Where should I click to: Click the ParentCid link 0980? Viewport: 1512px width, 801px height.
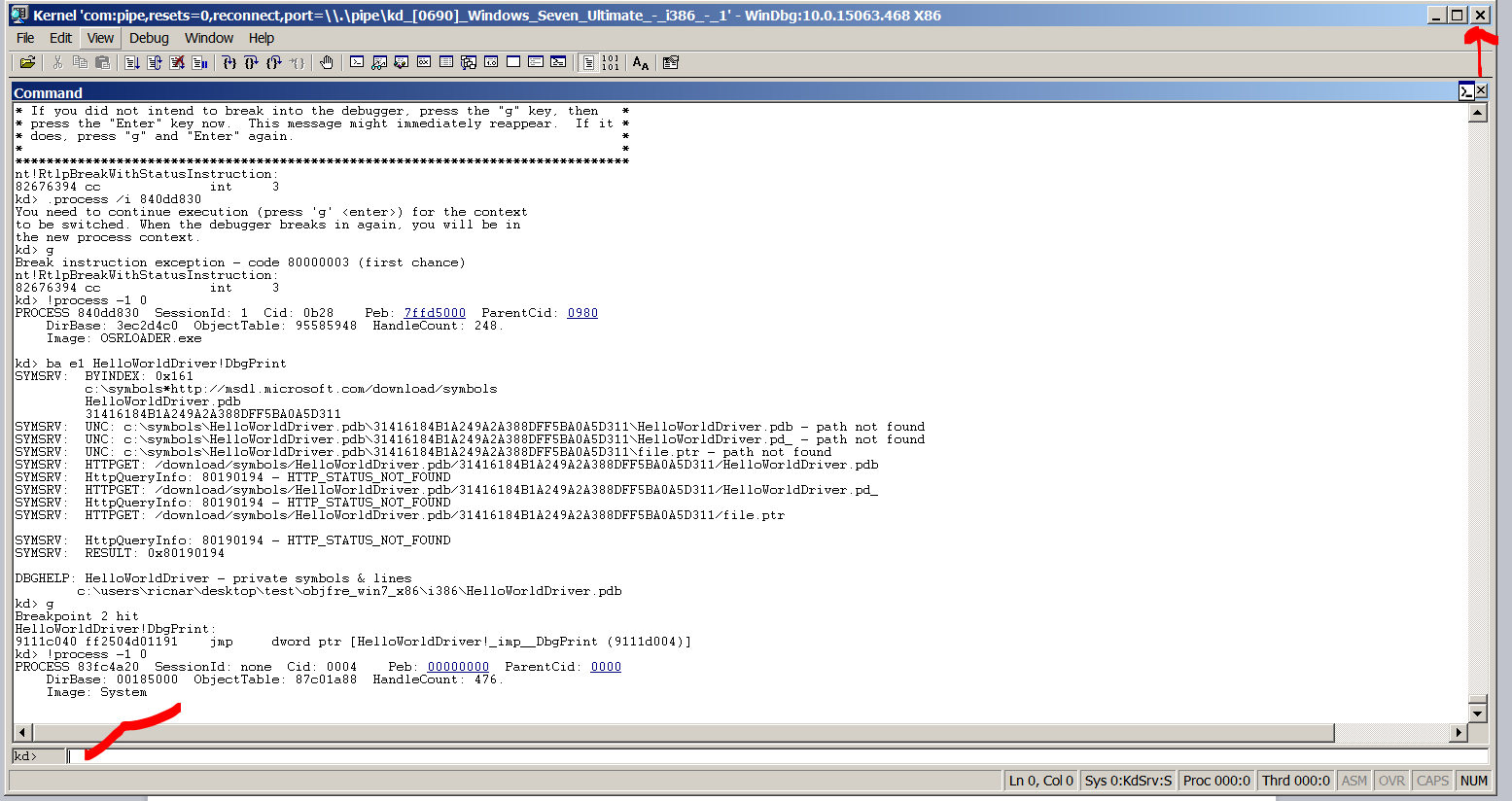point(582,313)
